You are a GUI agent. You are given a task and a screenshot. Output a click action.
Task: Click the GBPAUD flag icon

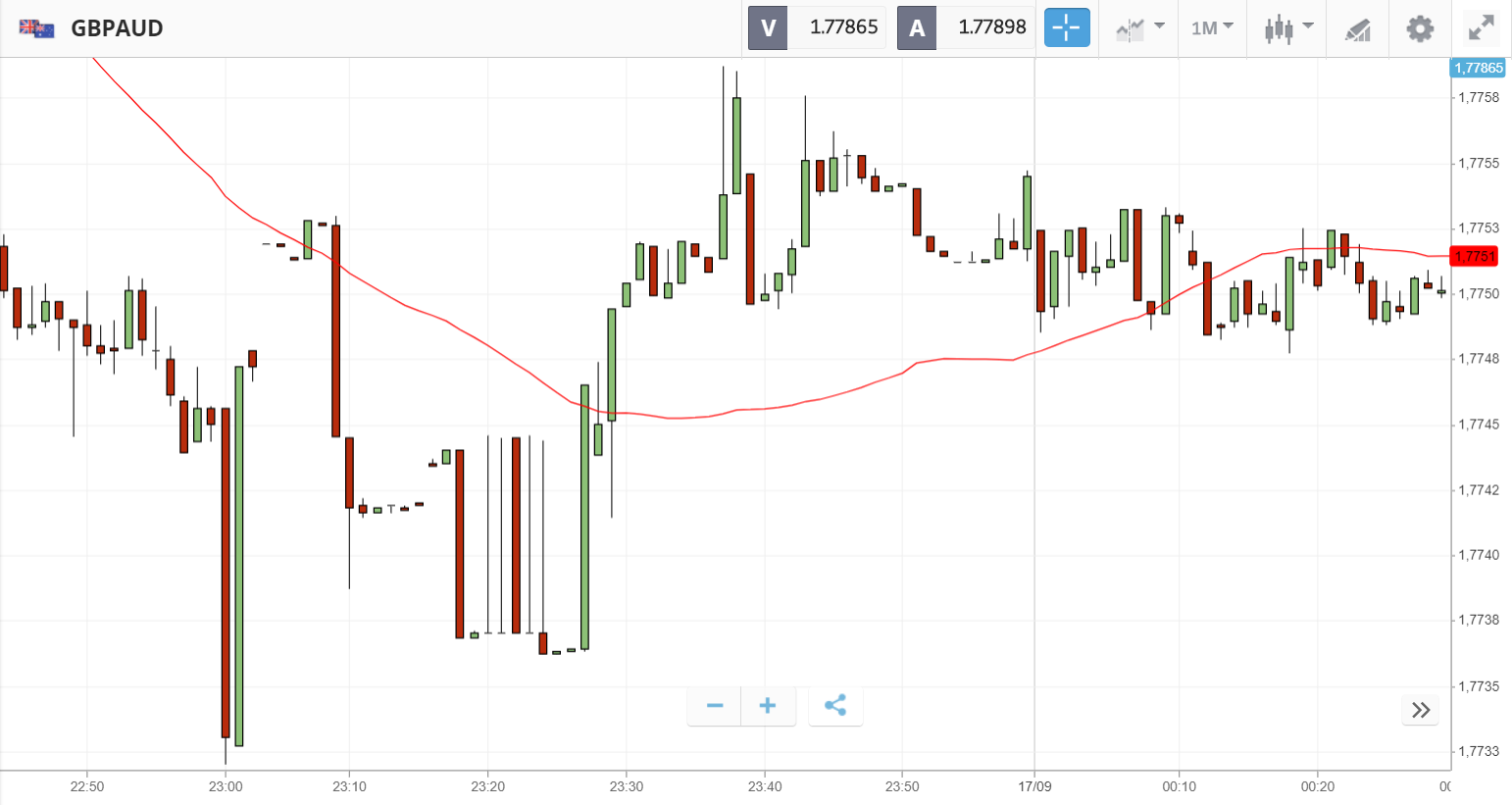click(37, 28)
